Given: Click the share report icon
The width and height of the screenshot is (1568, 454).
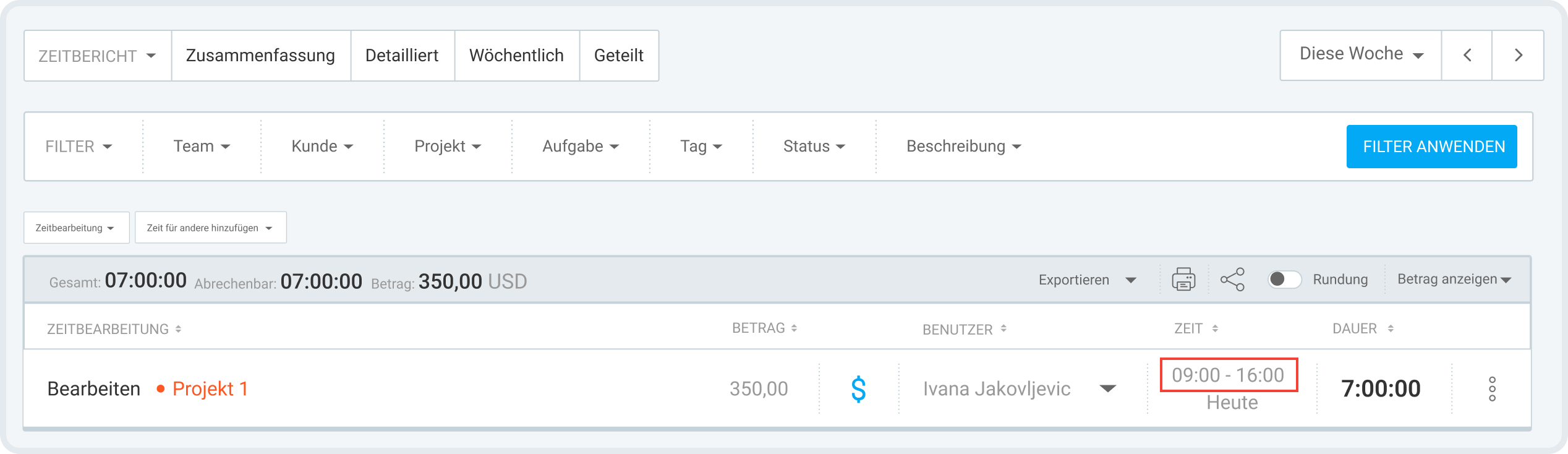Looking at the screenshot, I should (1232, 280).
